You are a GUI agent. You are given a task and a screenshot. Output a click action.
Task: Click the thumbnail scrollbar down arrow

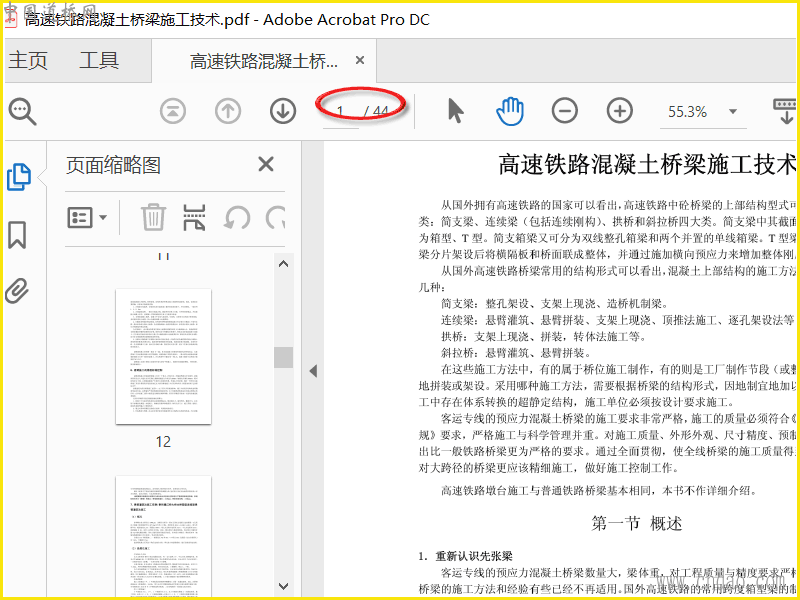284,586
